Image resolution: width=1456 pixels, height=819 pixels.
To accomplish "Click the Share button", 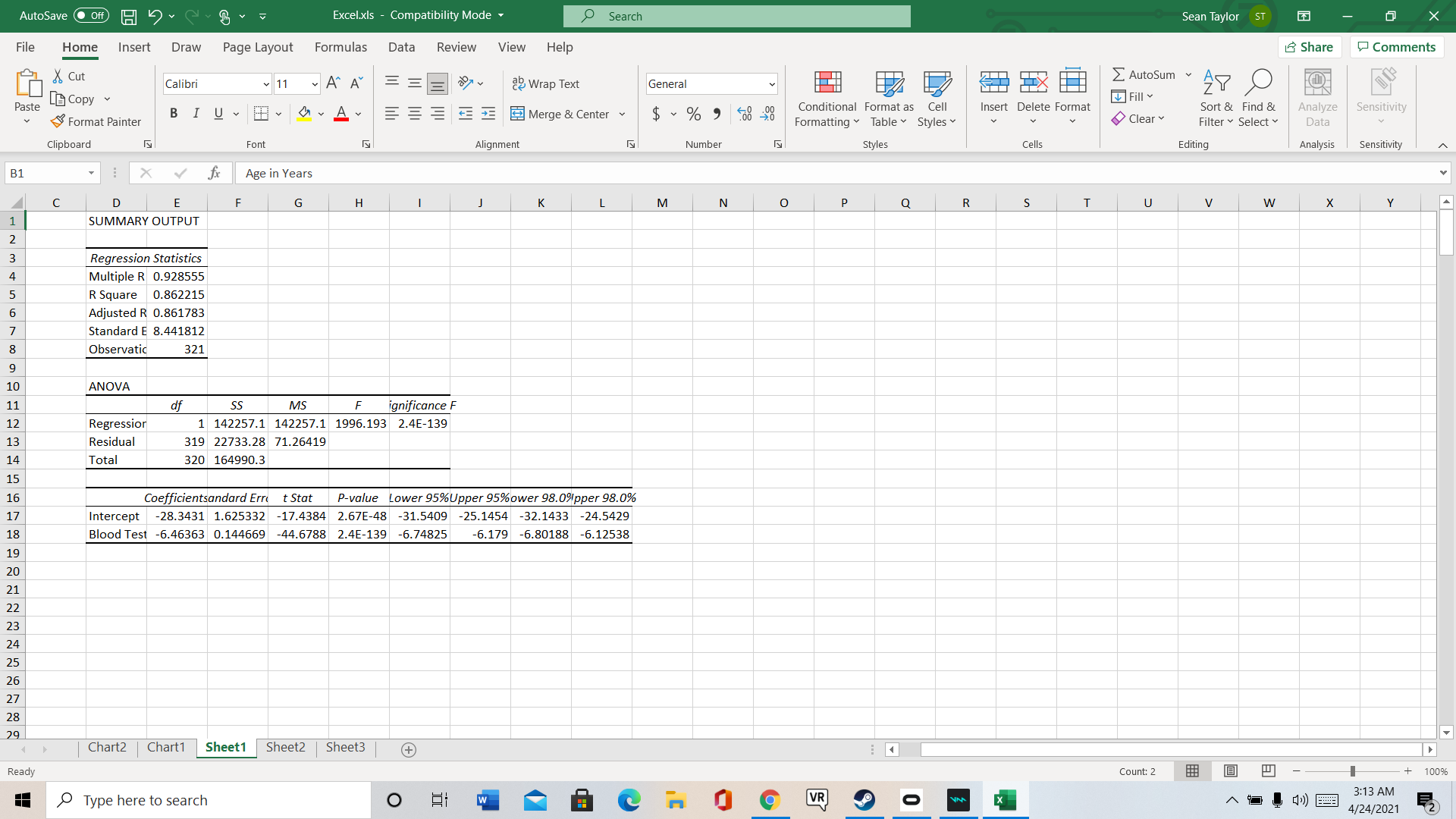I will 1309,47.
